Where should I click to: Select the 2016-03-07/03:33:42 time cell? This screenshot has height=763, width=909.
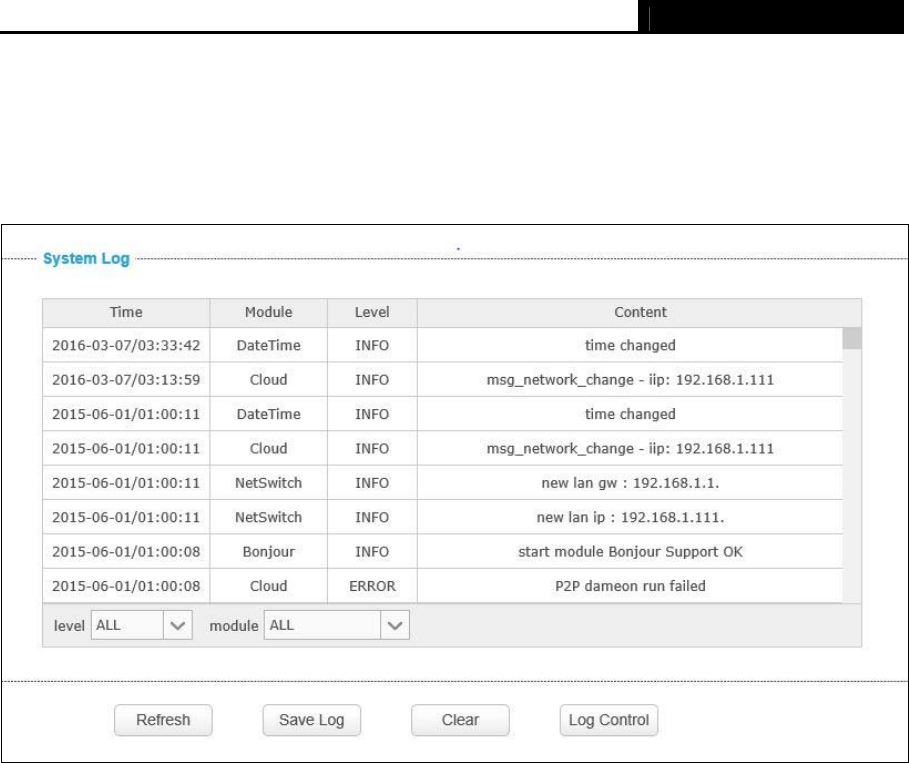(126, 346)
